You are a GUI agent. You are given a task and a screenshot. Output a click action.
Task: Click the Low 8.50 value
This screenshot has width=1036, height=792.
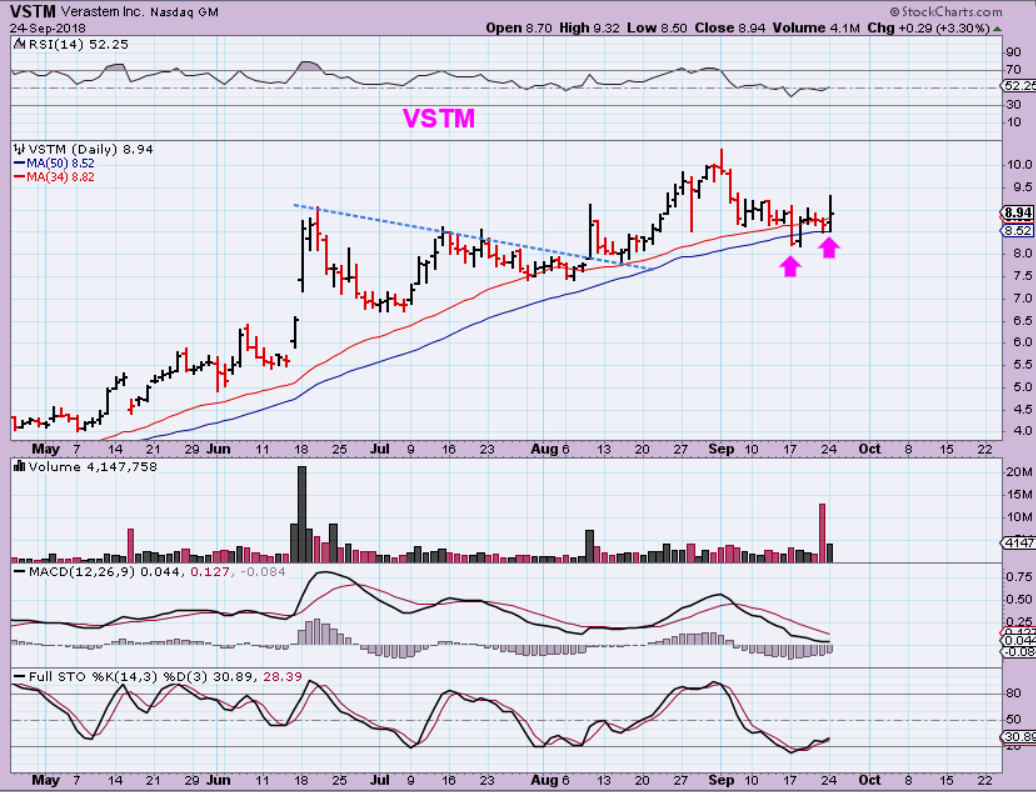[657, 28]
